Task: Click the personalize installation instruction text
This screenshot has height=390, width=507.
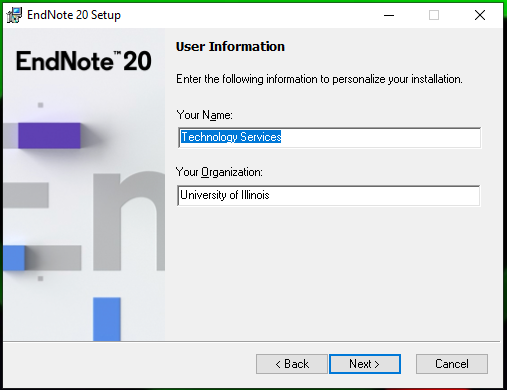Action: (x=319, y=79)
